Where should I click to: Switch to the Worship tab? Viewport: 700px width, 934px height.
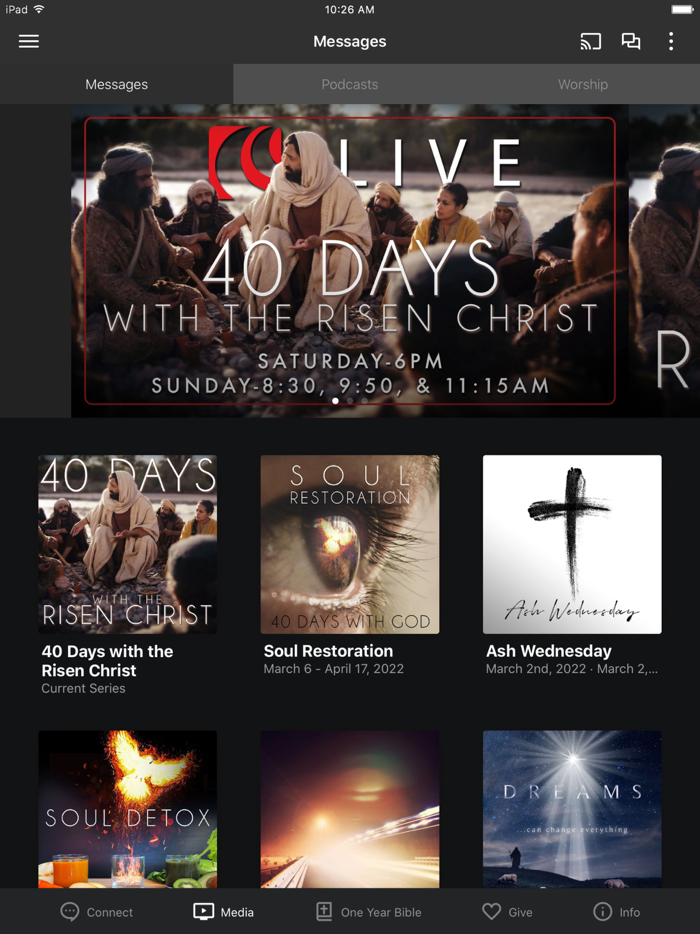583,85
